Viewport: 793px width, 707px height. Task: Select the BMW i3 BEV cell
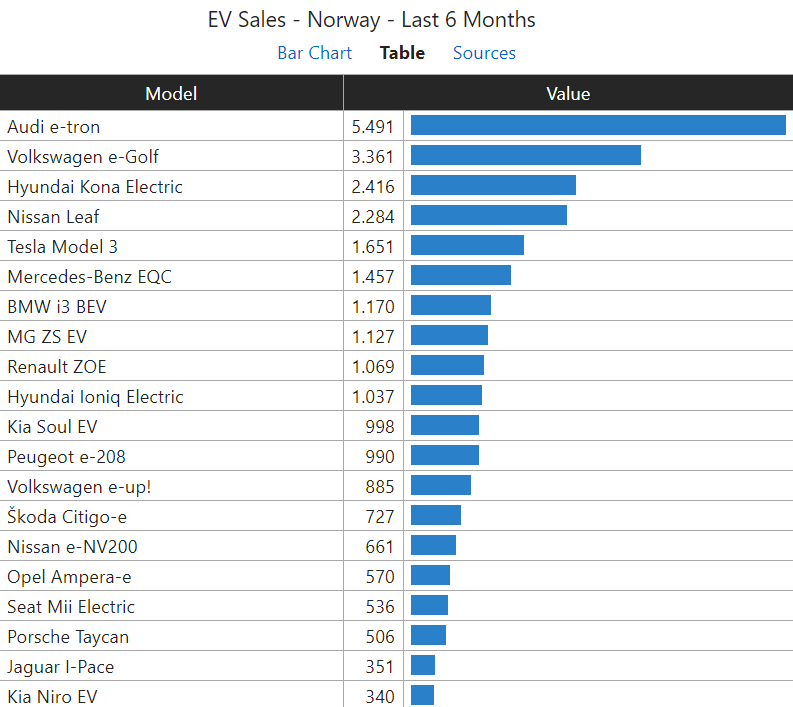(x=171, y=306)
